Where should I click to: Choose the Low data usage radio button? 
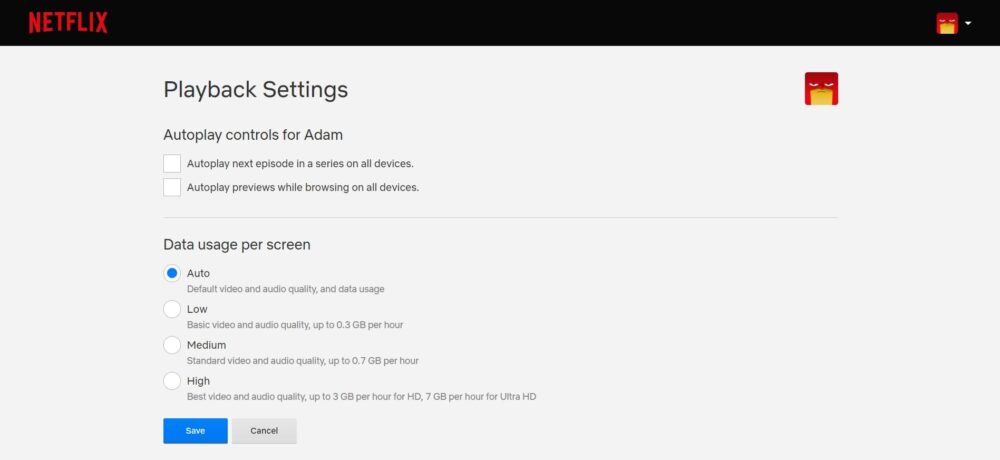pos(172,309)
